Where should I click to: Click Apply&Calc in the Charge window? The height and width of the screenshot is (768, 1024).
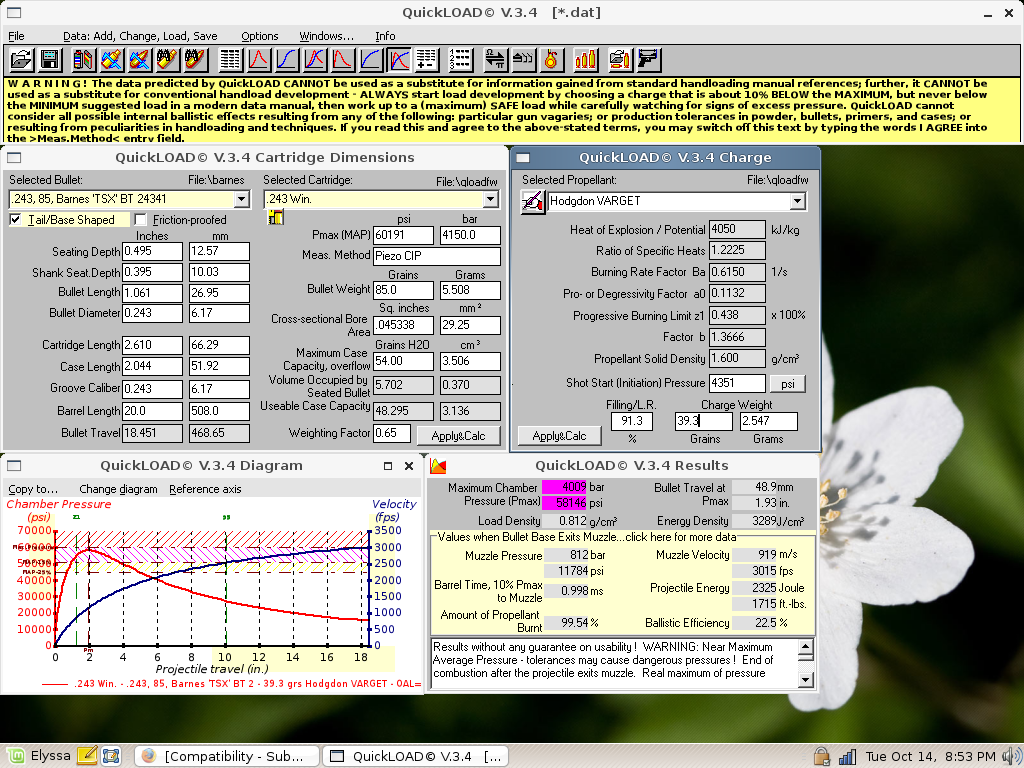click(559, 436)
